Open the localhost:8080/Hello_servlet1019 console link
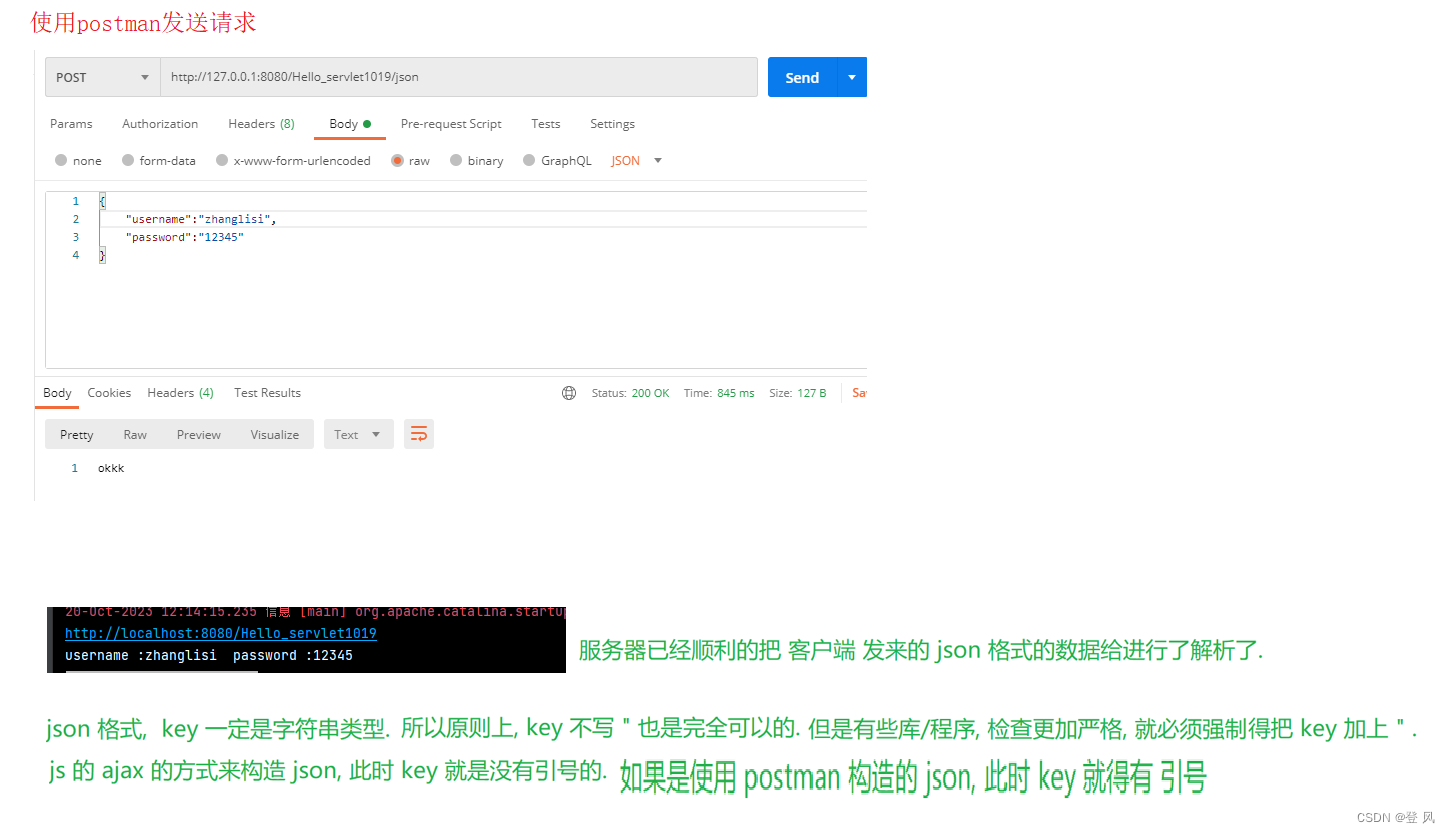This screenshot has height=833, width=1450. point(220,634)
